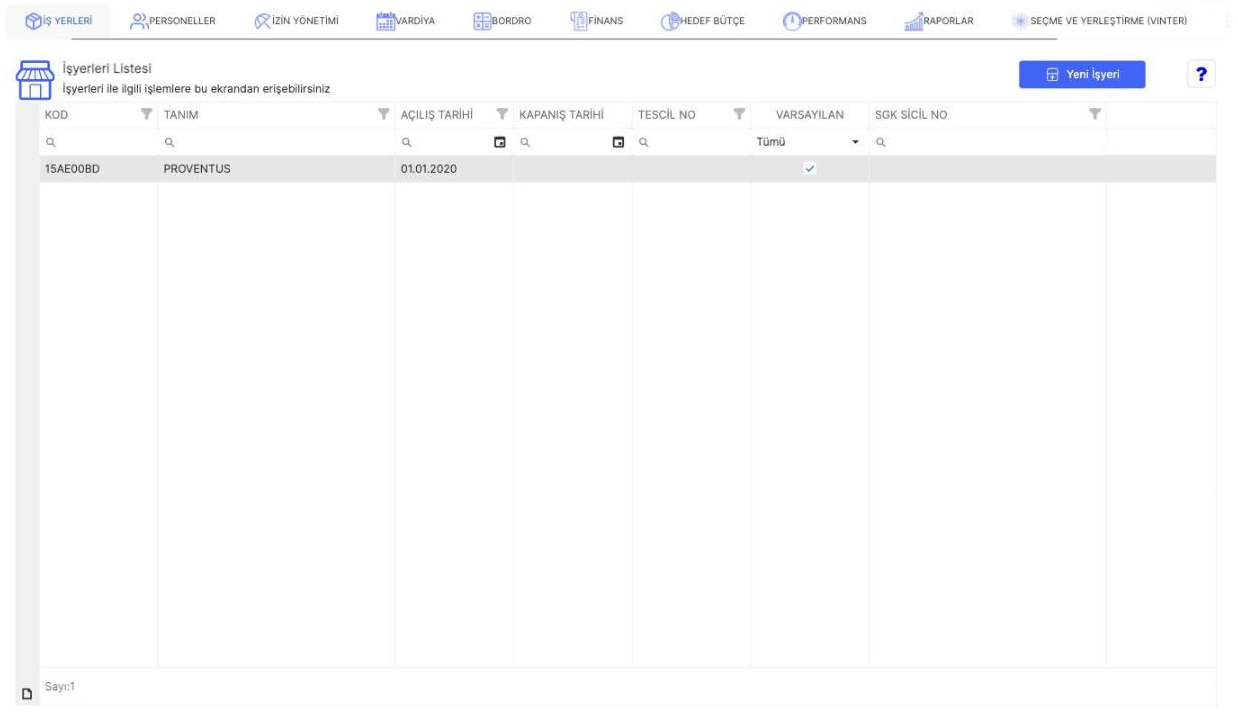Open the KOD column filter icon
This screenshot has height=716, width=1238.
(x=146, y=115)
